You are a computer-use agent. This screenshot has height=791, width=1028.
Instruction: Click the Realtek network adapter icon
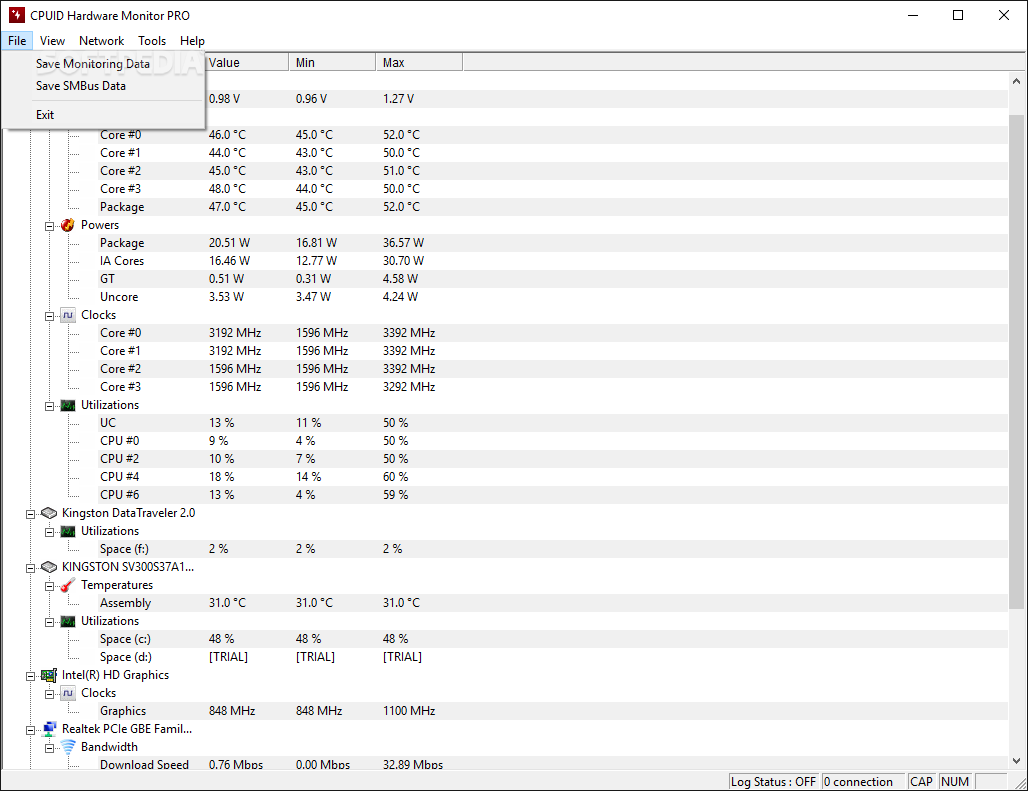(x=49, y=729)
